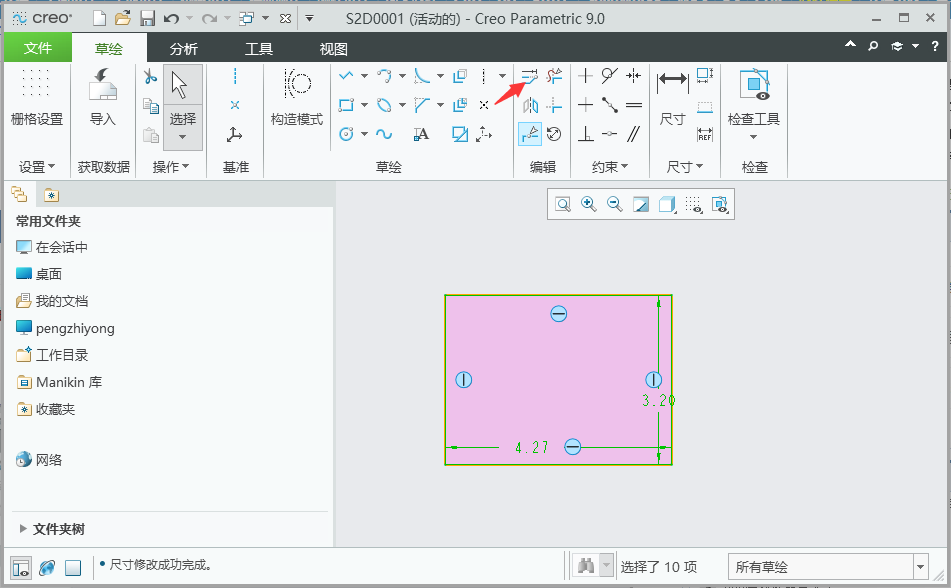This screenshot has height=588, width=951.
Task: Toggle Construction Mode (构造模式)
Action: pyautogui.click(x=297, y=98)
